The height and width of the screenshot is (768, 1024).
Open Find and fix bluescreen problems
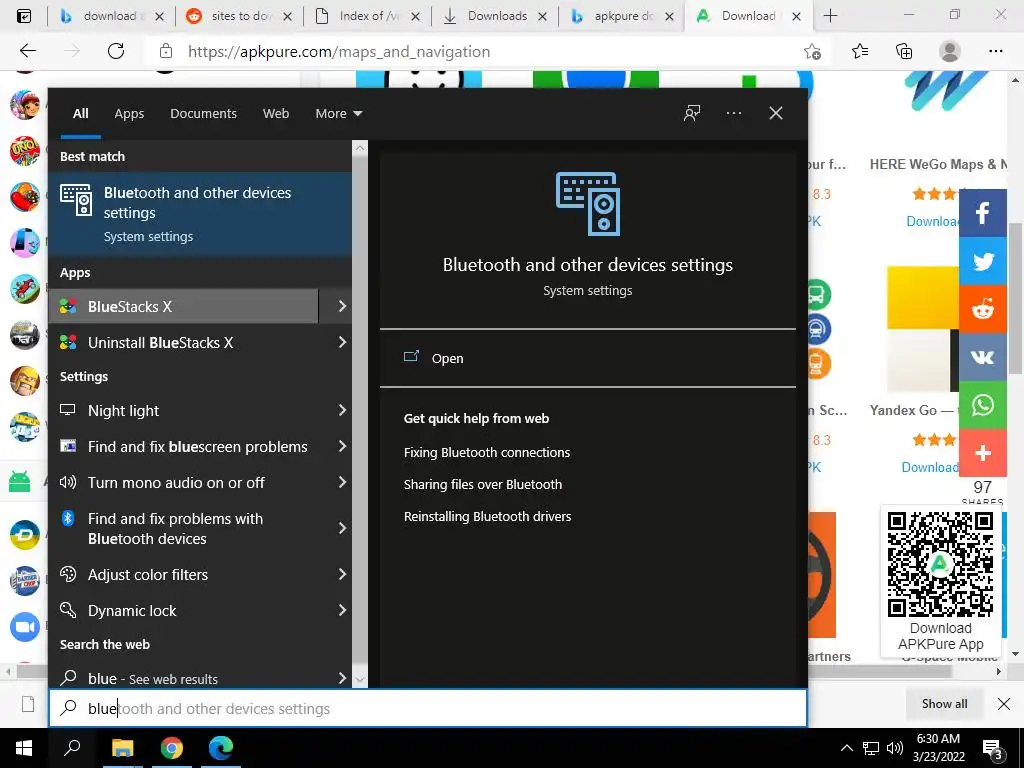coord(184,447)
